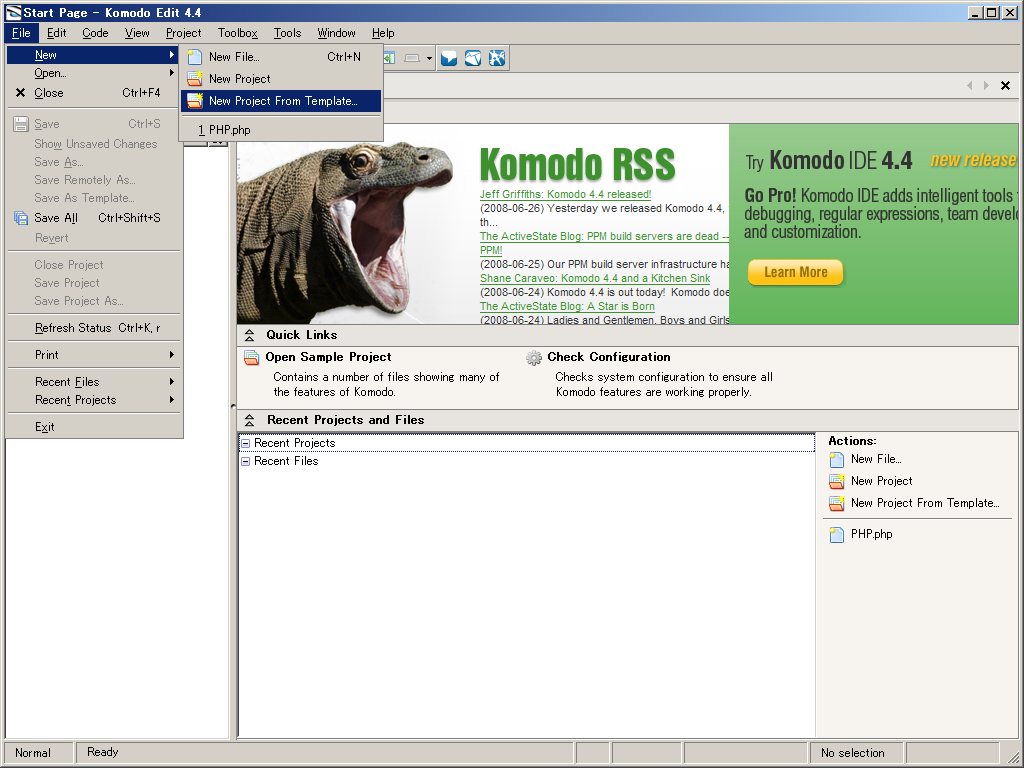Open the Help menu
Image resolution: width=1024 pixels, height=768 pixels.
tap(383, 33)
